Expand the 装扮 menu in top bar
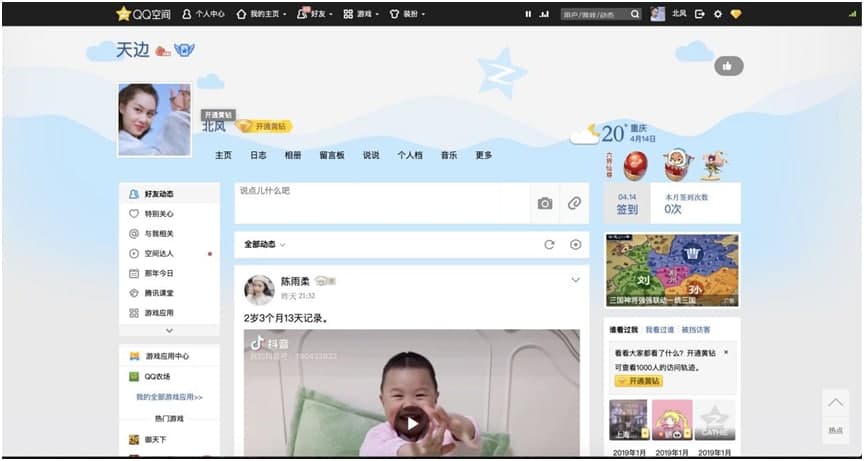The width and height of the screenshot is (864, 461). [x=407, y=14]
